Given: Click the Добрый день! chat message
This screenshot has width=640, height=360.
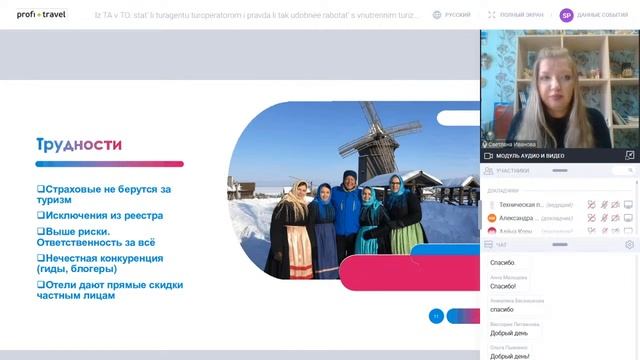Looking at the screenshot, I should [510, 356].
